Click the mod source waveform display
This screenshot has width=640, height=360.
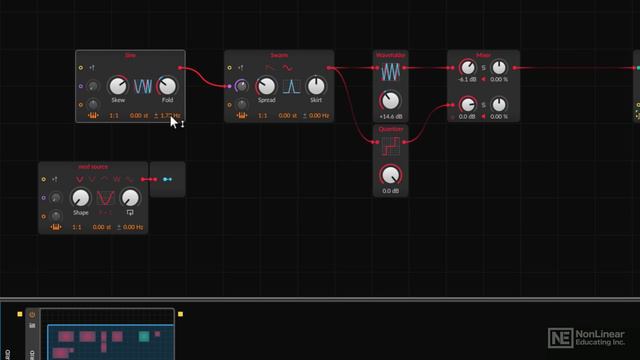click(105, 198)
